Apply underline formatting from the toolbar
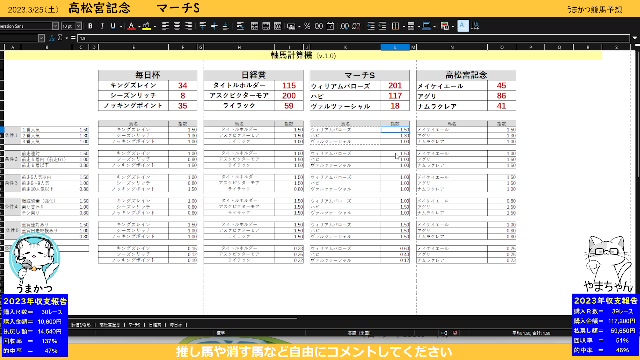This screenshot has height=360, width=640. click(x=113, y=26)
